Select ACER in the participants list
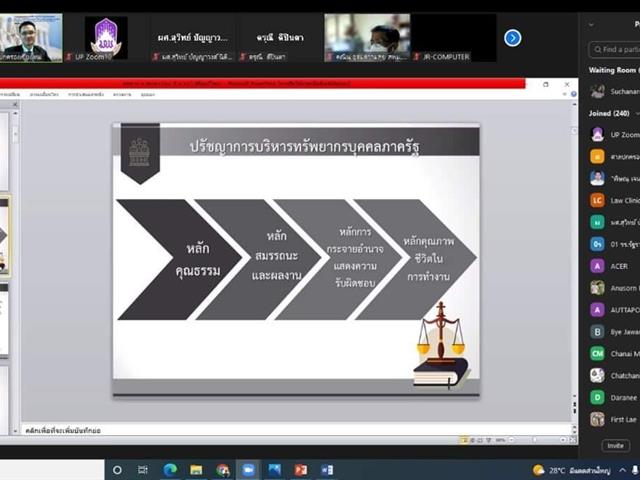640x480 pixels. [x=614, y=266]
